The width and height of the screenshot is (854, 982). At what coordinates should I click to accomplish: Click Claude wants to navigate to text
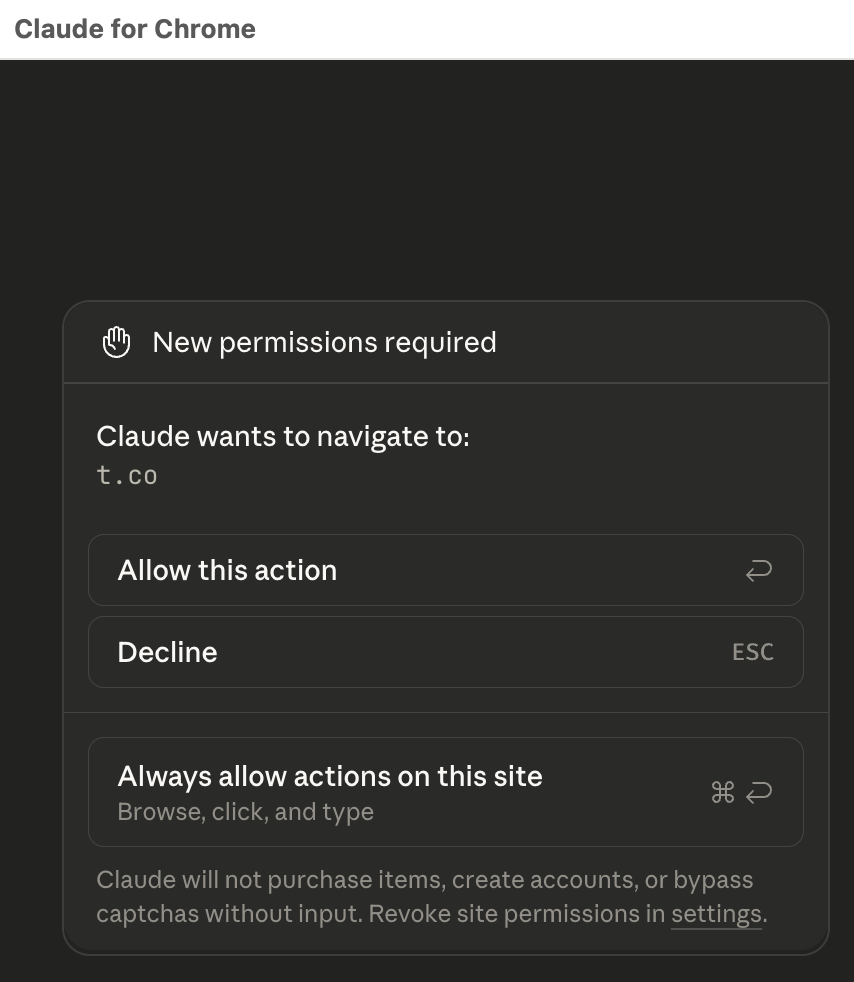tap(281, 436)
